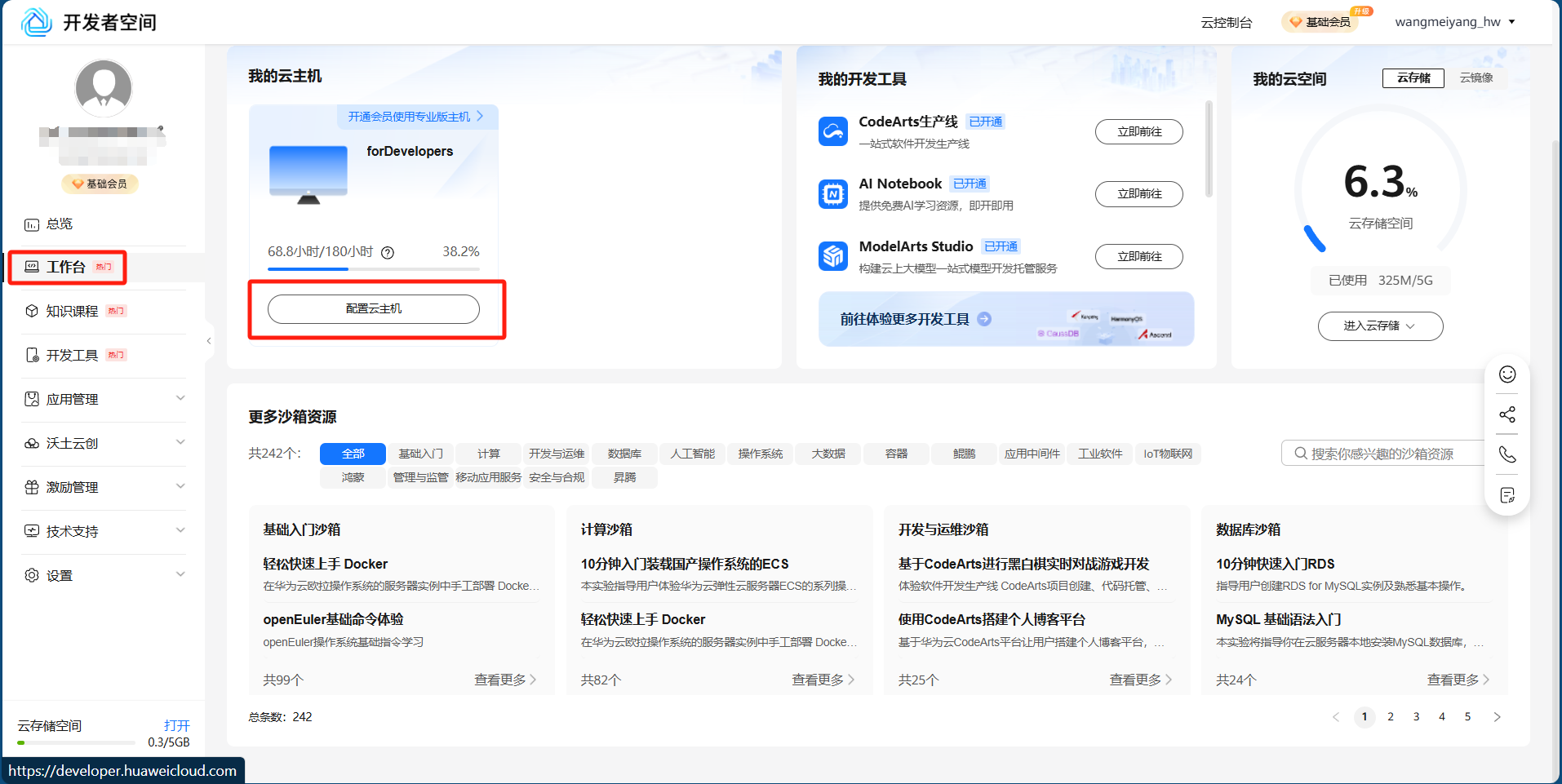Screen dimensions: 1562x784
Task: Click the help icon beside 68.8小时/180小时
Action: tap(388, 253)
